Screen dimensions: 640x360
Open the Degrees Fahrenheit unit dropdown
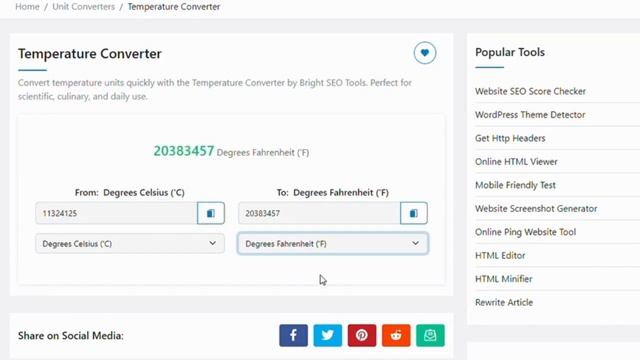333,244
